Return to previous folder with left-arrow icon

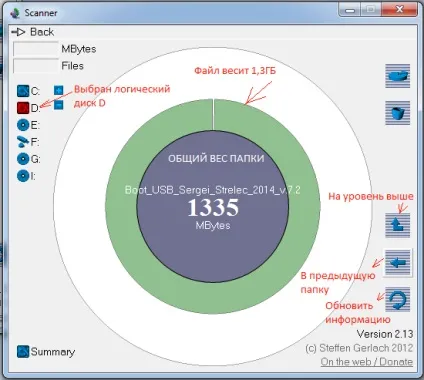[x=398, y=263]
